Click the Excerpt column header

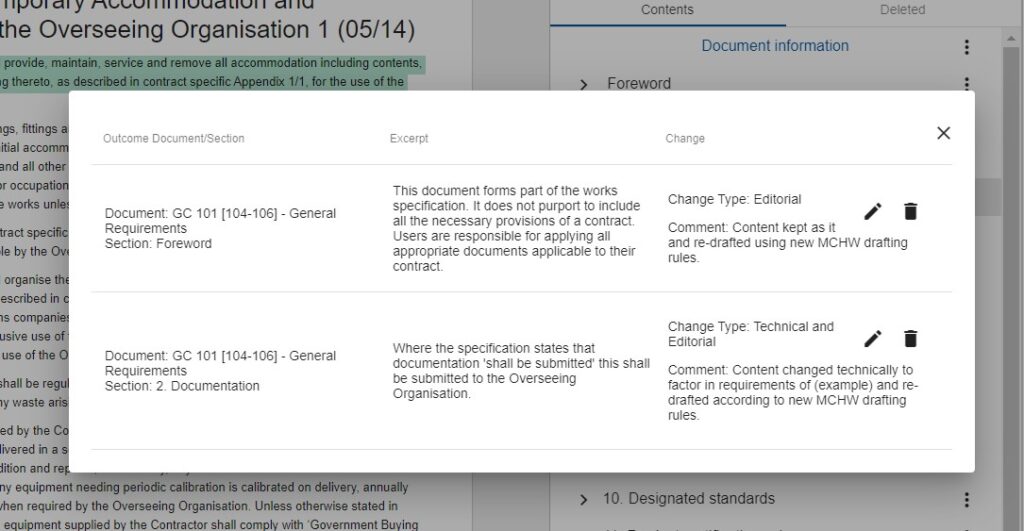[409, 139]
